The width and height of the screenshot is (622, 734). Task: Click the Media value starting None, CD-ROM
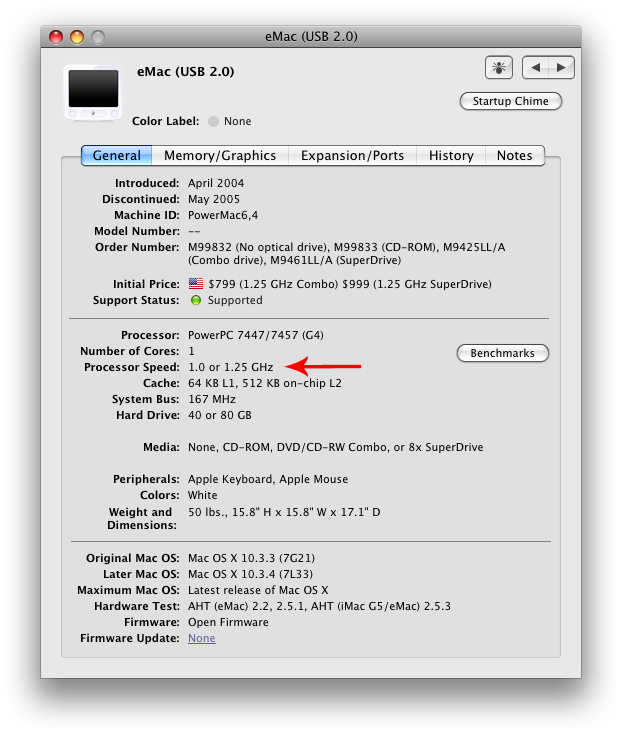[336, 448]
